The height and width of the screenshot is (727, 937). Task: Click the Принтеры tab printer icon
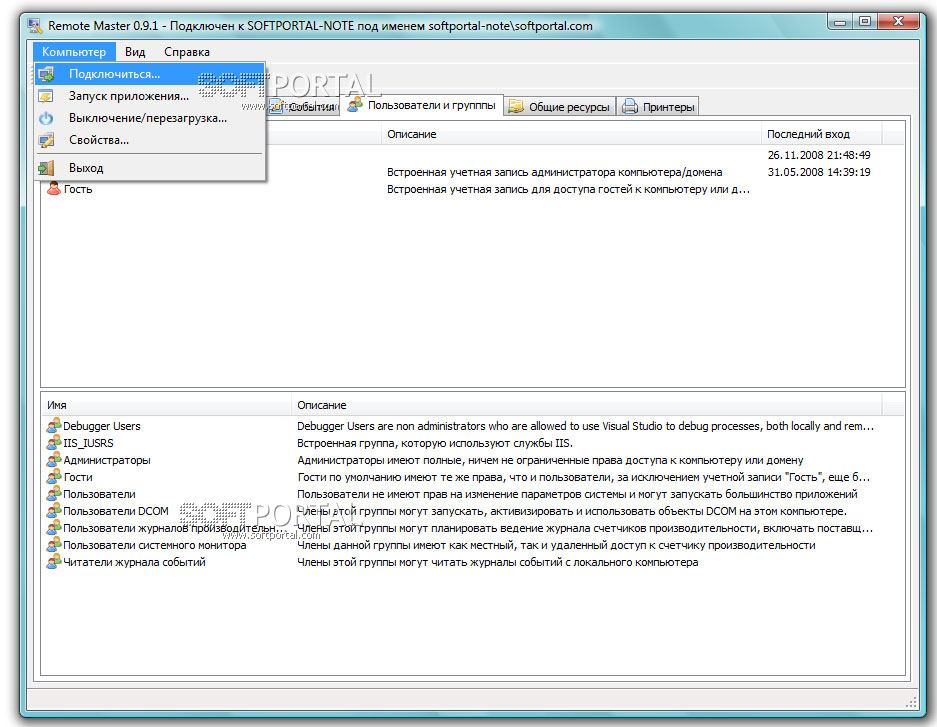click(630, 107)
